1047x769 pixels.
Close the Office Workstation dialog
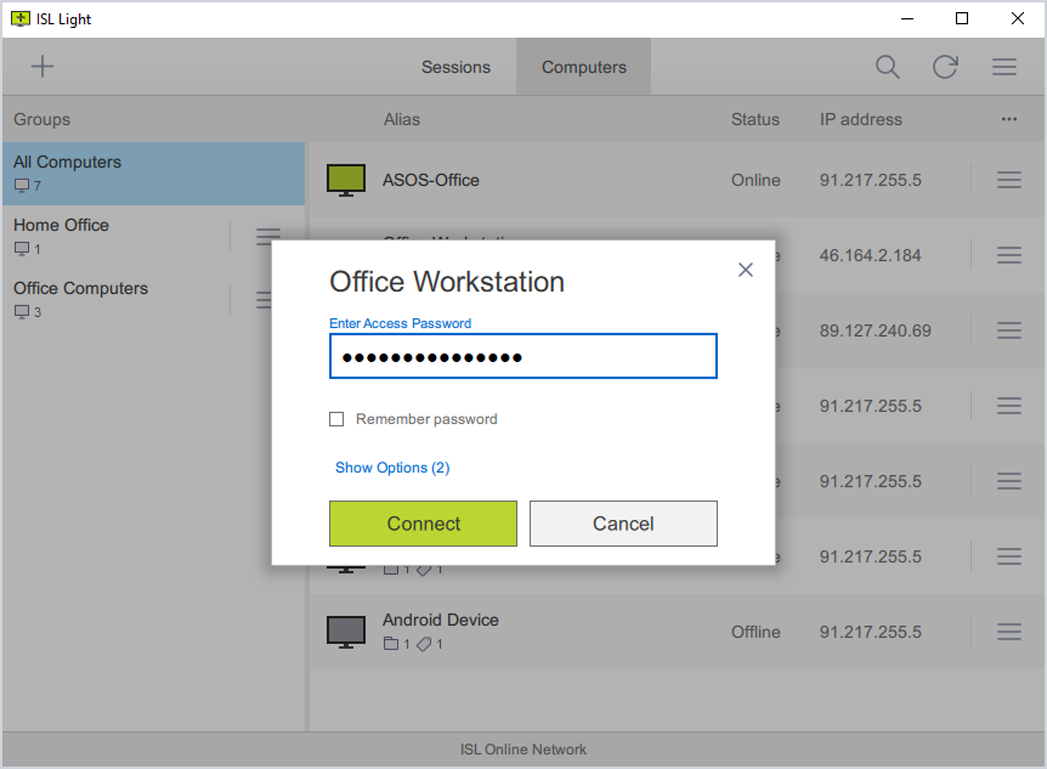(745, 270)
